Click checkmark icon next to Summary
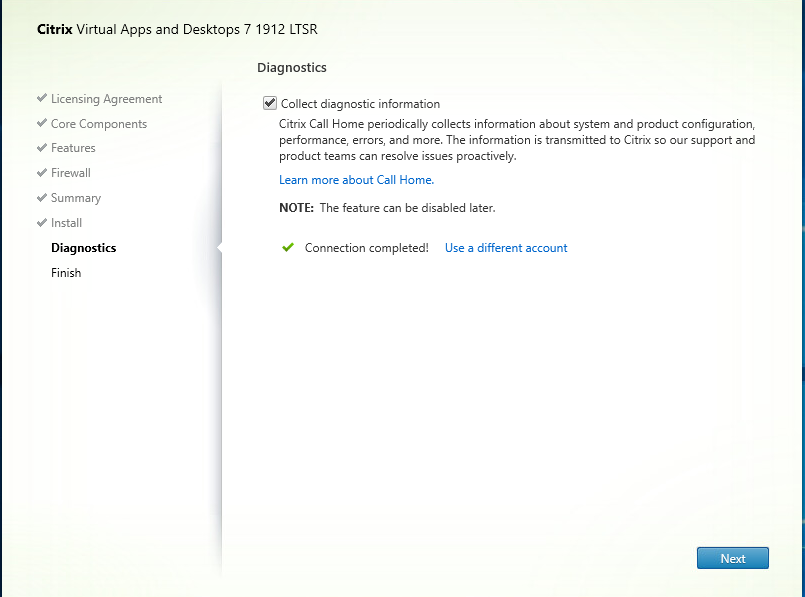The width and height of the screenshot is (805, 597). [x=42, y=197]
